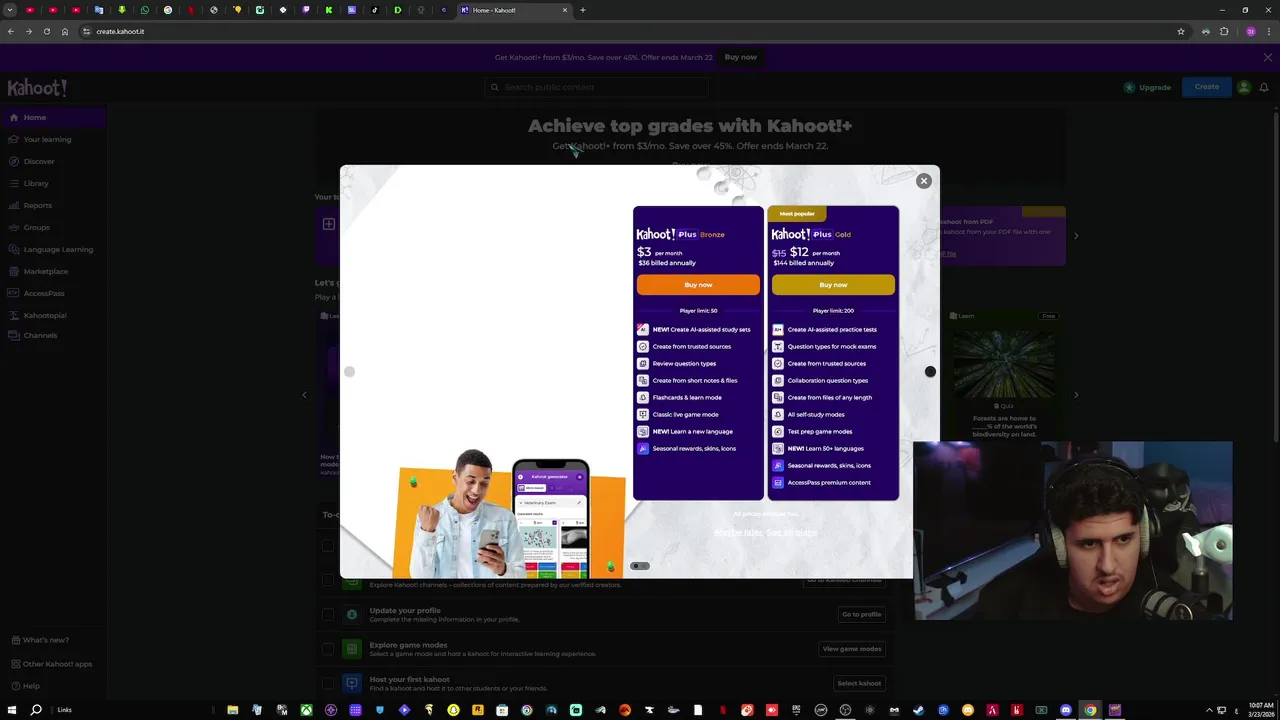Go back in the browser
Screen dimensions: 1280x720
point(10,31)
